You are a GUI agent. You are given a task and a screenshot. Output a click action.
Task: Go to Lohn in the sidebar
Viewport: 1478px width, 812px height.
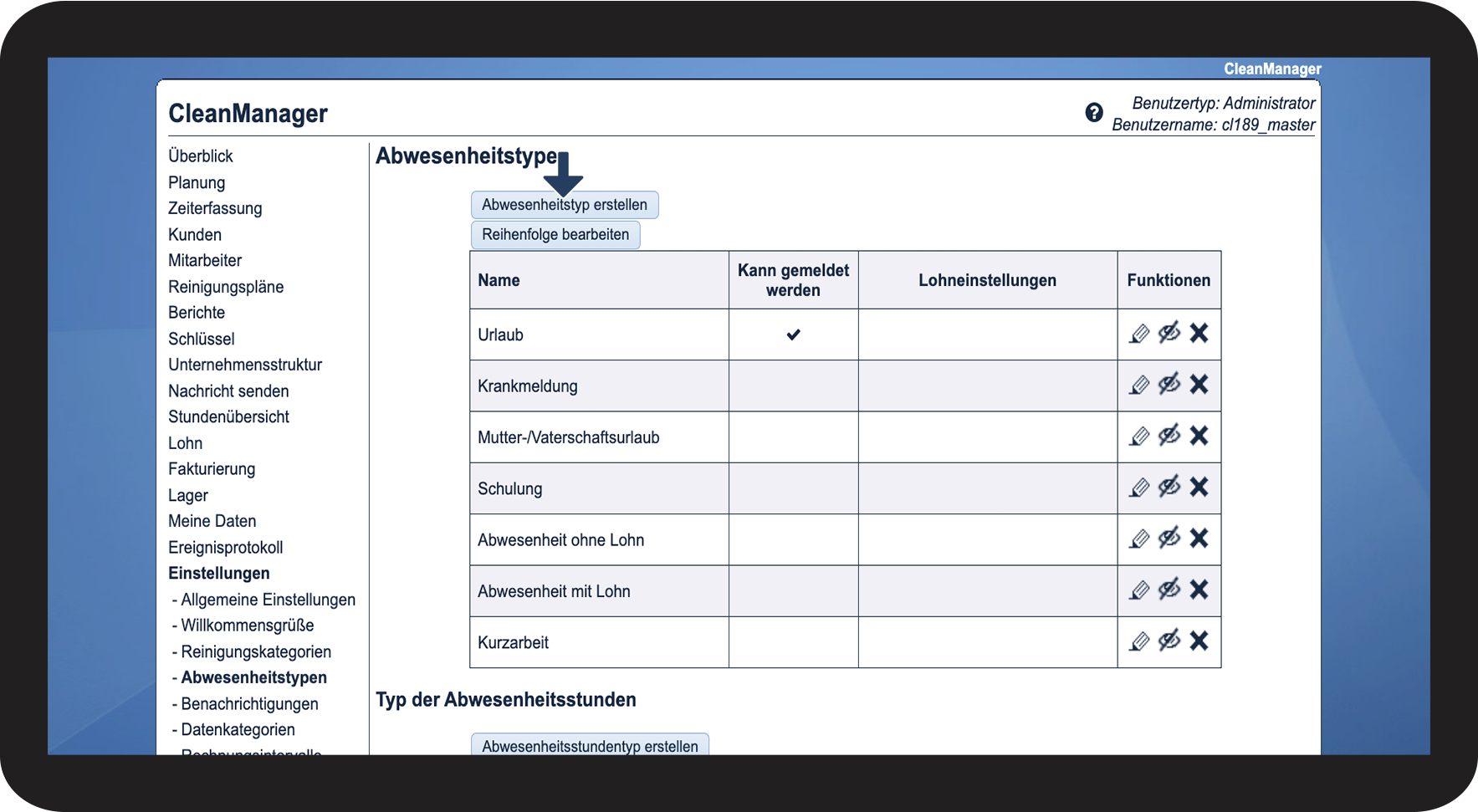(x=186, y=443)
